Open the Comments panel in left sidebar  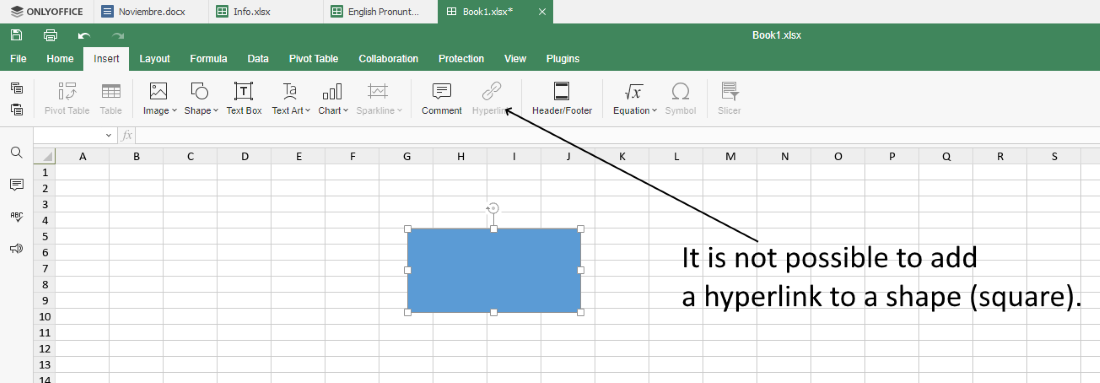17,184
